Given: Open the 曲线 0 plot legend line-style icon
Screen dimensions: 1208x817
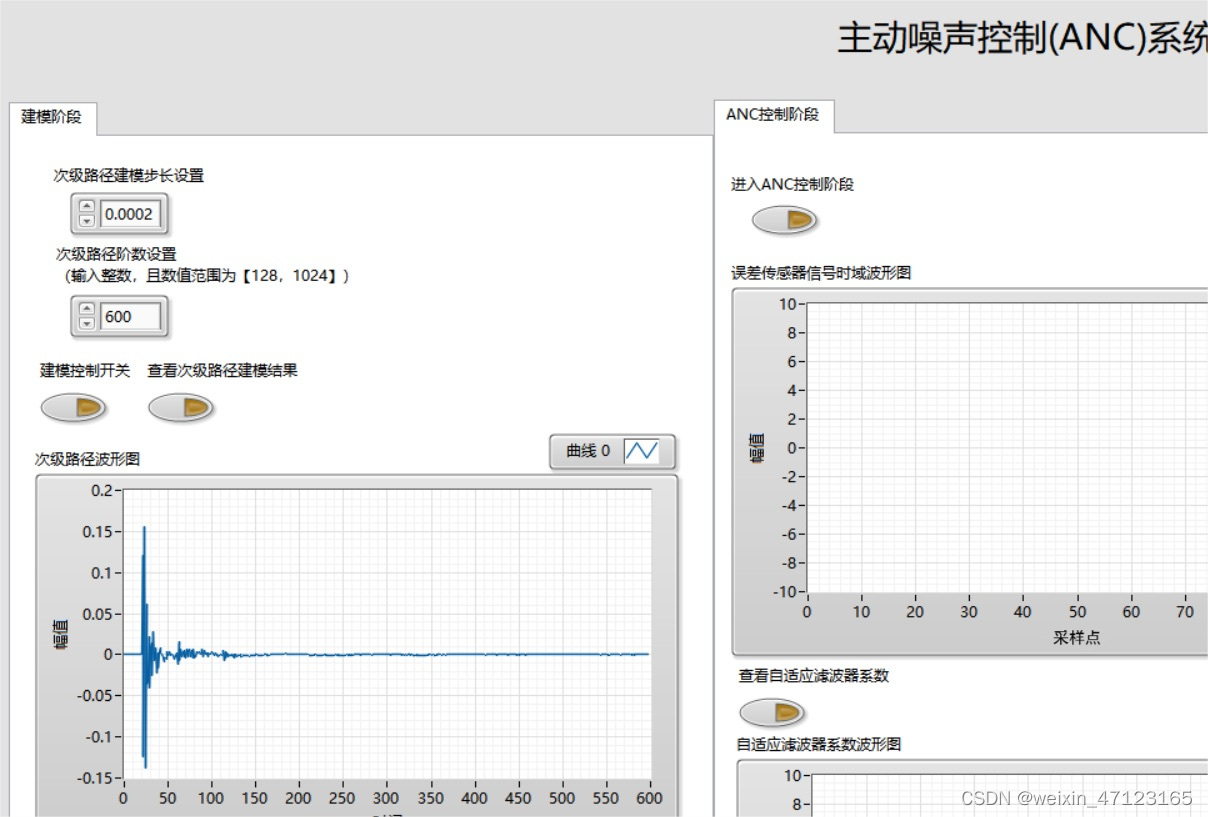Looking at the screenshot, I should (x=644, y=451).
